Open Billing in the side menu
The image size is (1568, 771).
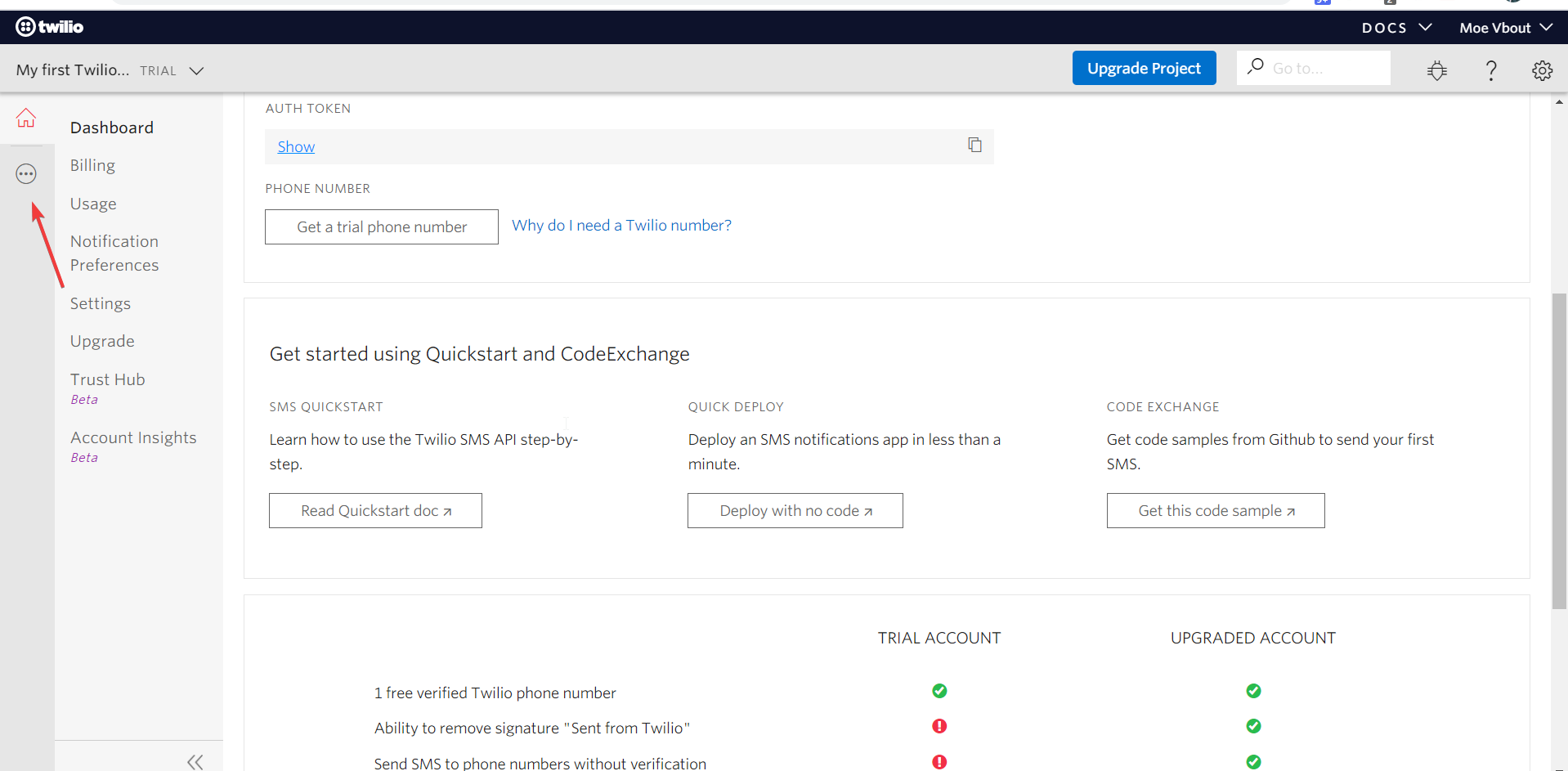92,165
